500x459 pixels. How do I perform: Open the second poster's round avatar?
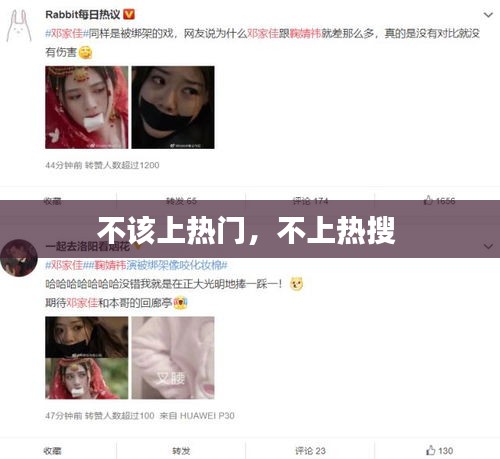coord(19,258)
